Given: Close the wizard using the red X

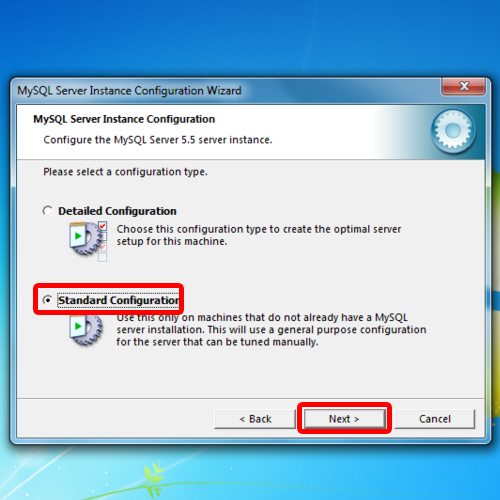Looking at the screenshot, I should coord(463,86).
